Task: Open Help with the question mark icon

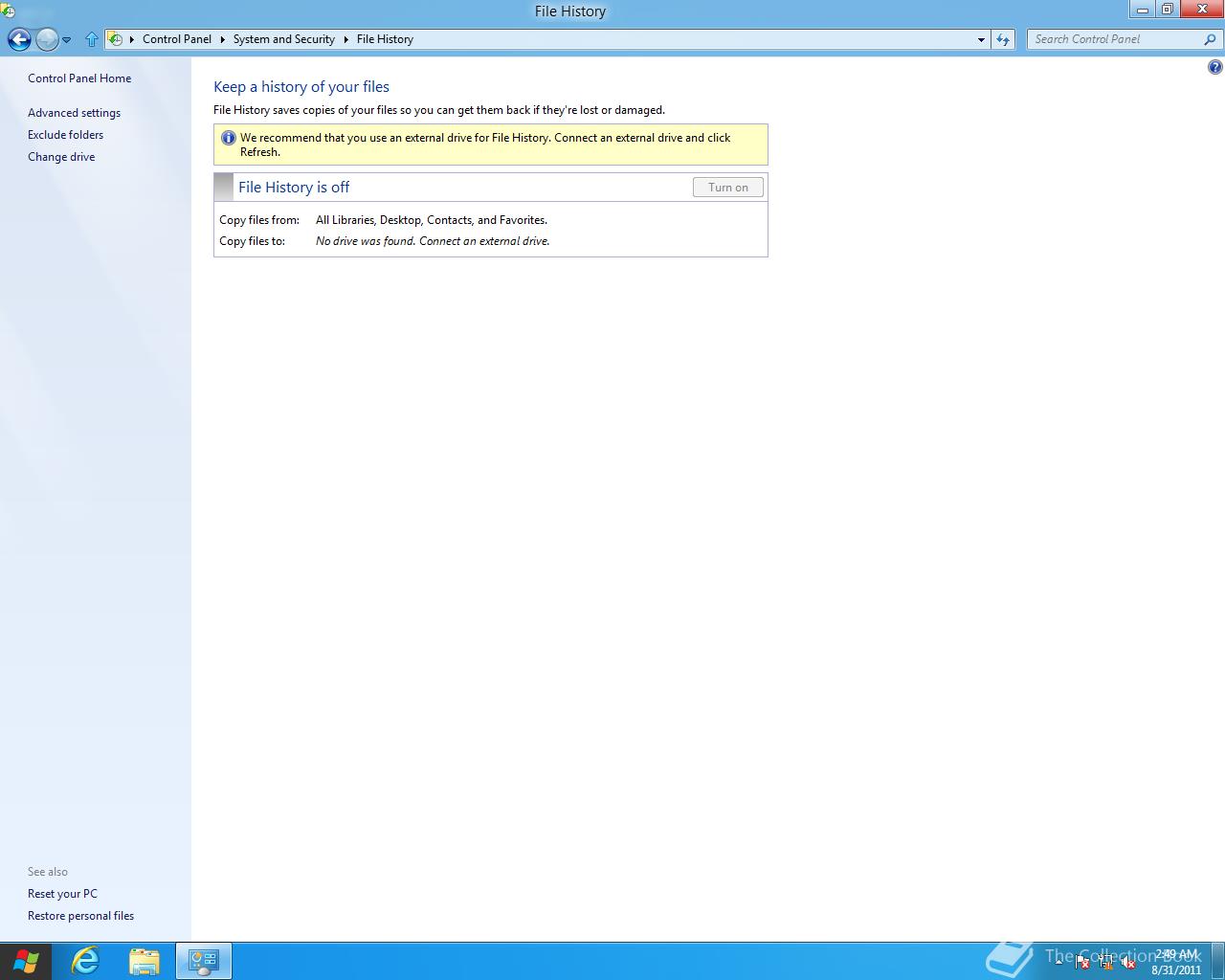Action: [1214, 67]
